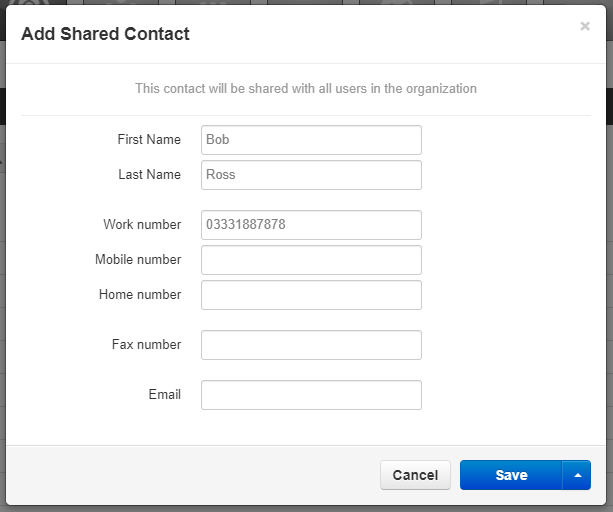Select the empty Mobile number field

pos(311,260)
